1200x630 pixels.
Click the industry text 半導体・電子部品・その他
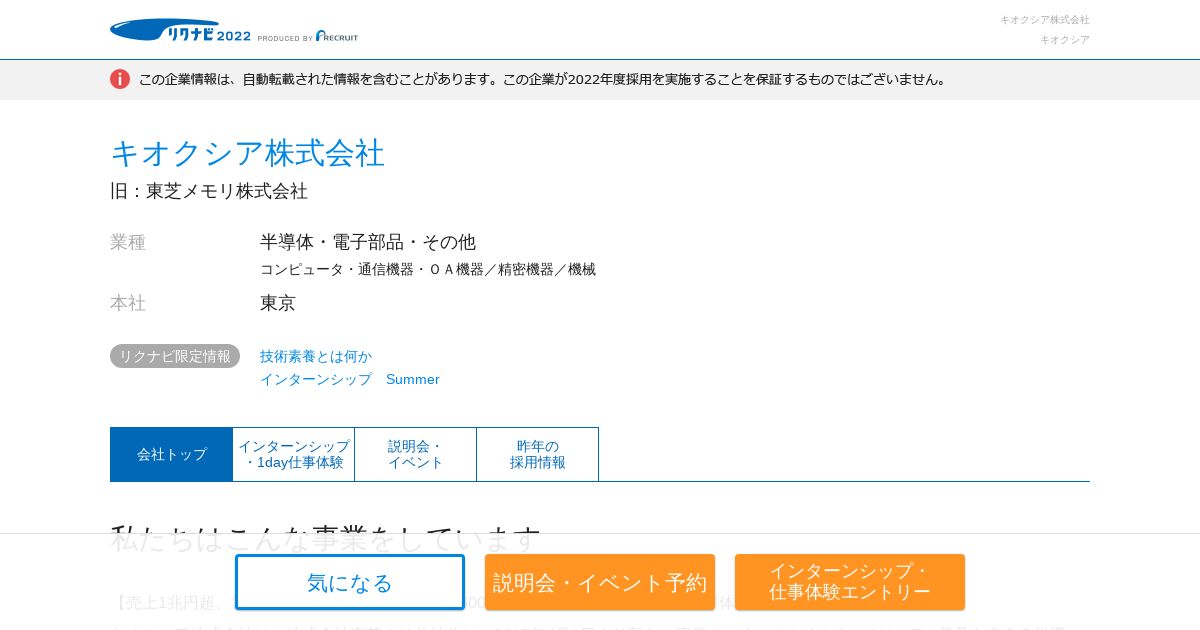click(x=368, y=242)
